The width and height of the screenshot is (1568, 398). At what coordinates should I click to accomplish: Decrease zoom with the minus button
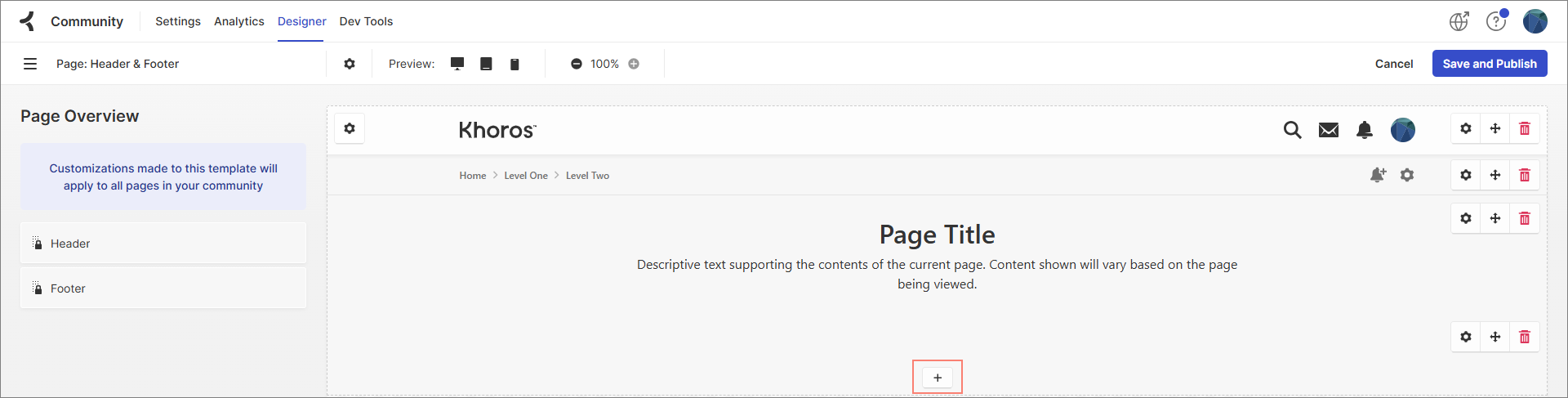577,64
